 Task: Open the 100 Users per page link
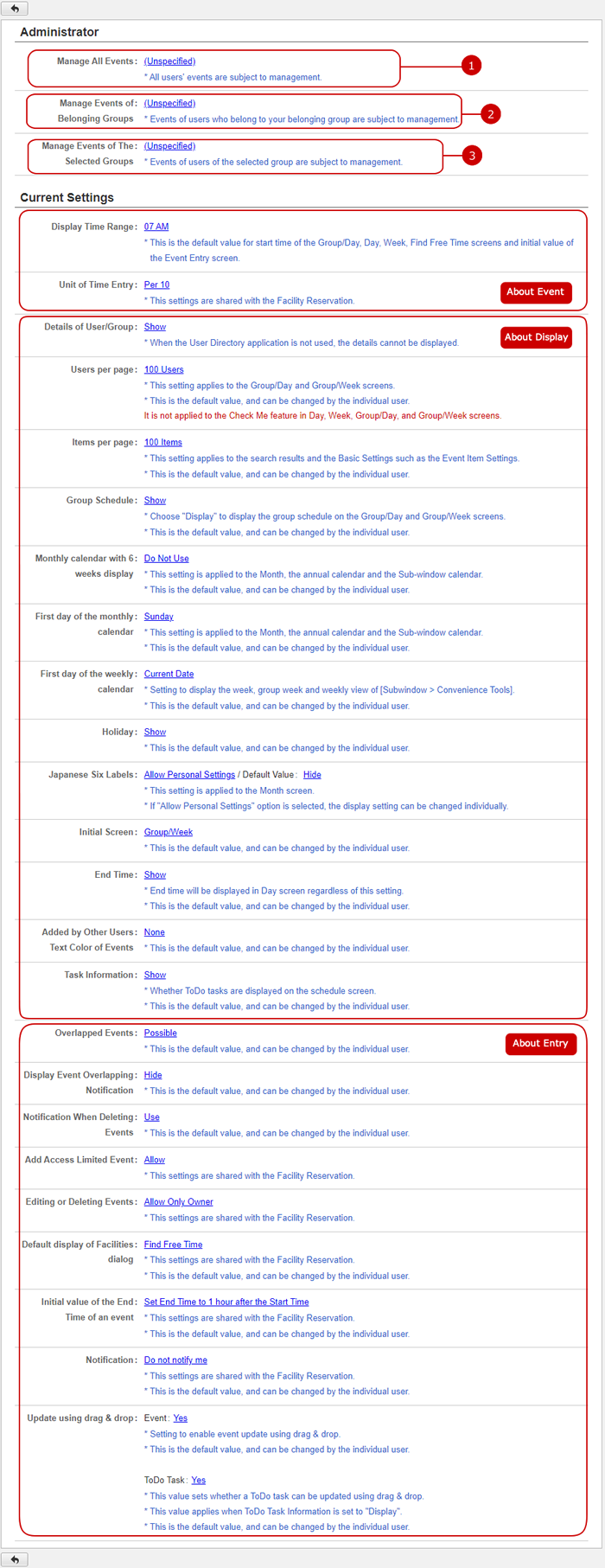163,369
